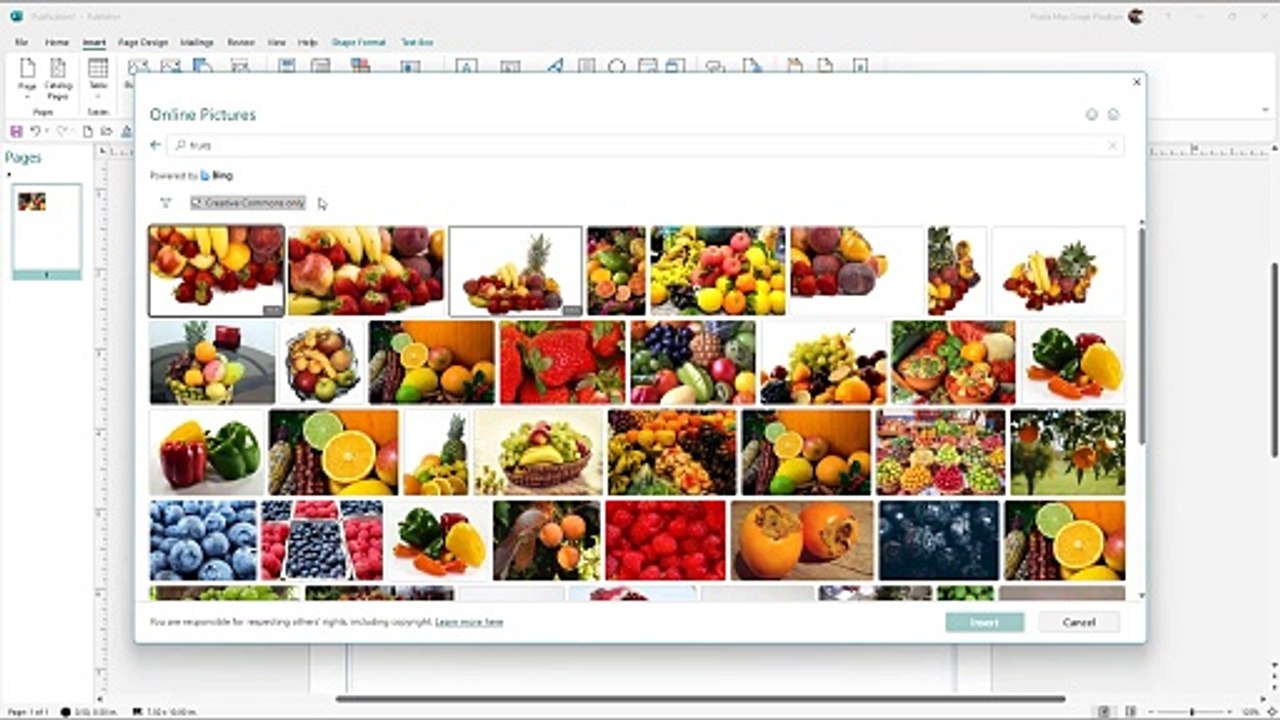Switch to the Text Box tab

click(417, 43)
